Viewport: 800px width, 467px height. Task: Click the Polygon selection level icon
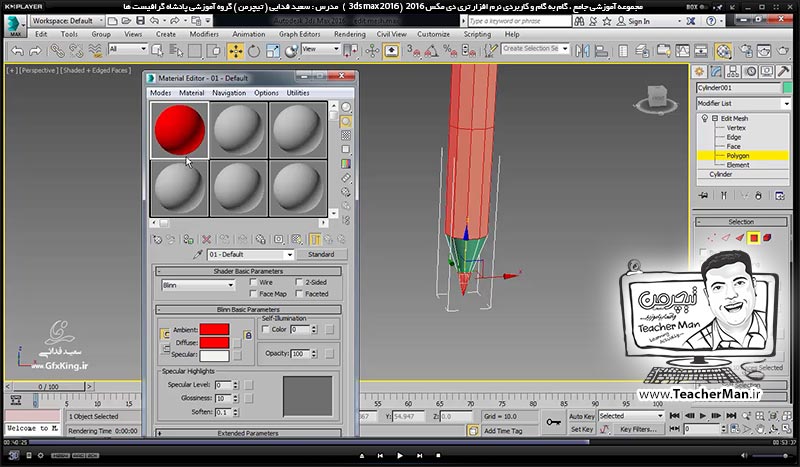coord(754,238)
